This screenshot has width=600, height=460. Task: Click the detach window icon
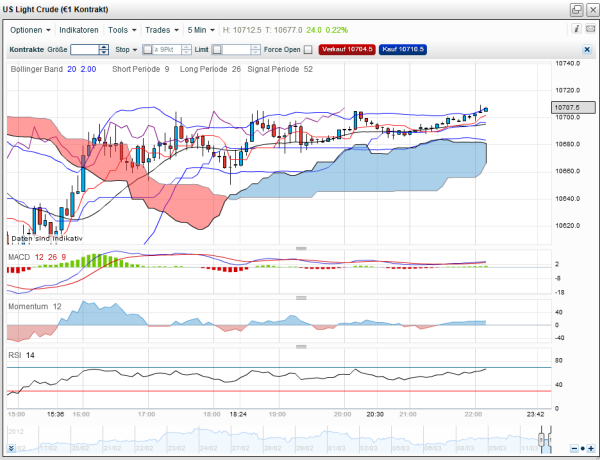pos(576,9)
